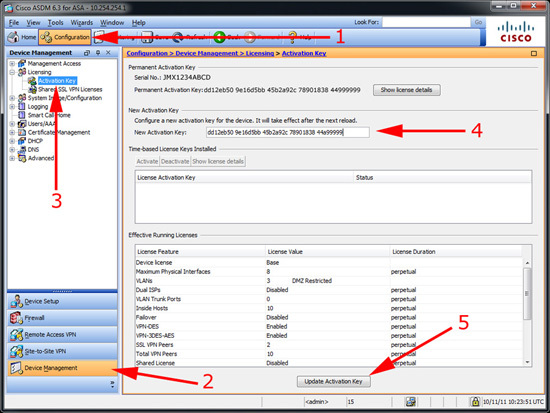Viewport: 550px width, 413px height.
Task: Click the Go button beside Look For
Action: pyautogui.click(x=478, y=22)
